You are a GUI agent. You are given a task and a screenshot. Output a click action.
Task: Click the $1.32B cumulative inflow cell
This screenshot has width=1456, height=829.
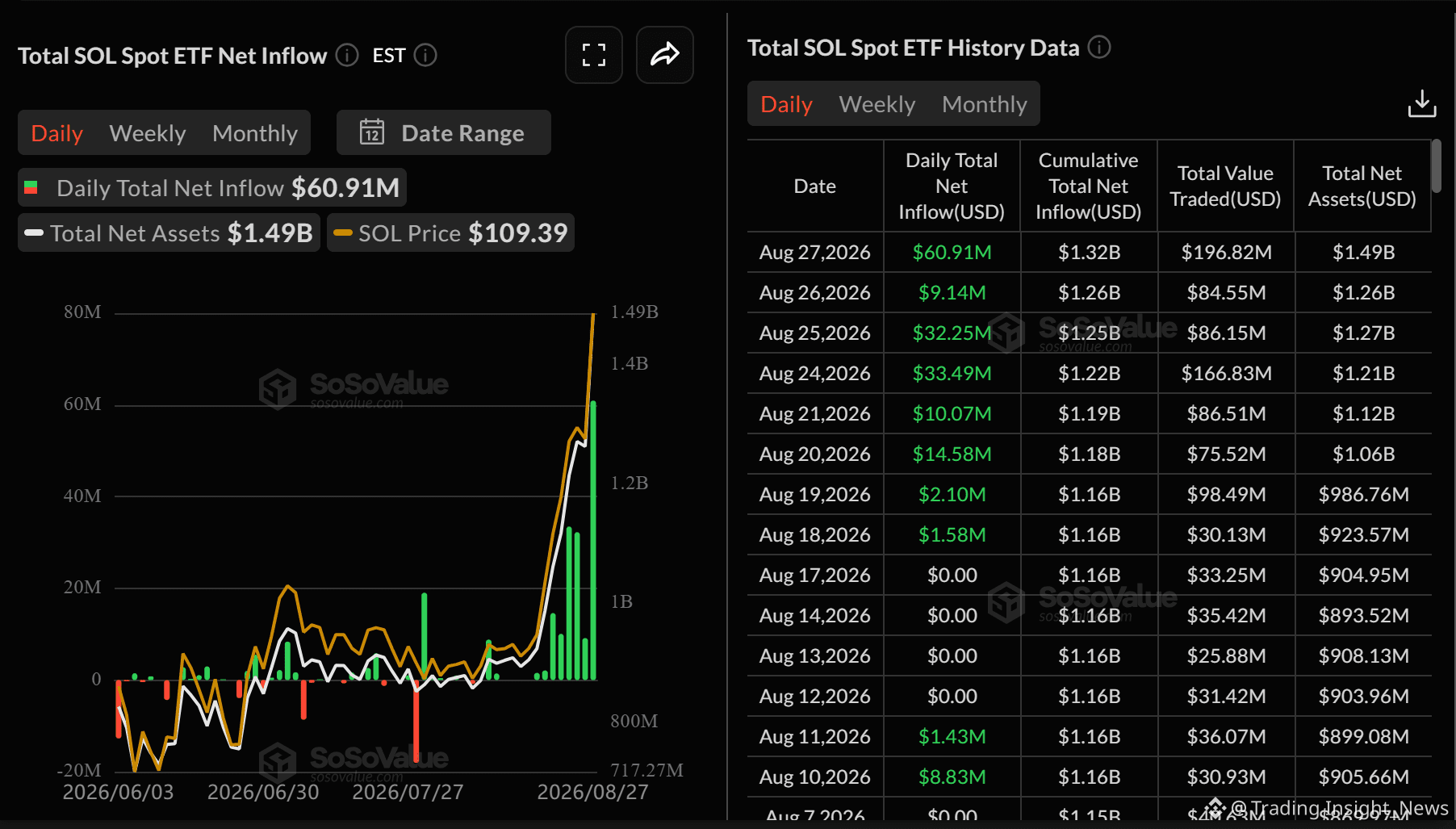(x=1090, y=253)
